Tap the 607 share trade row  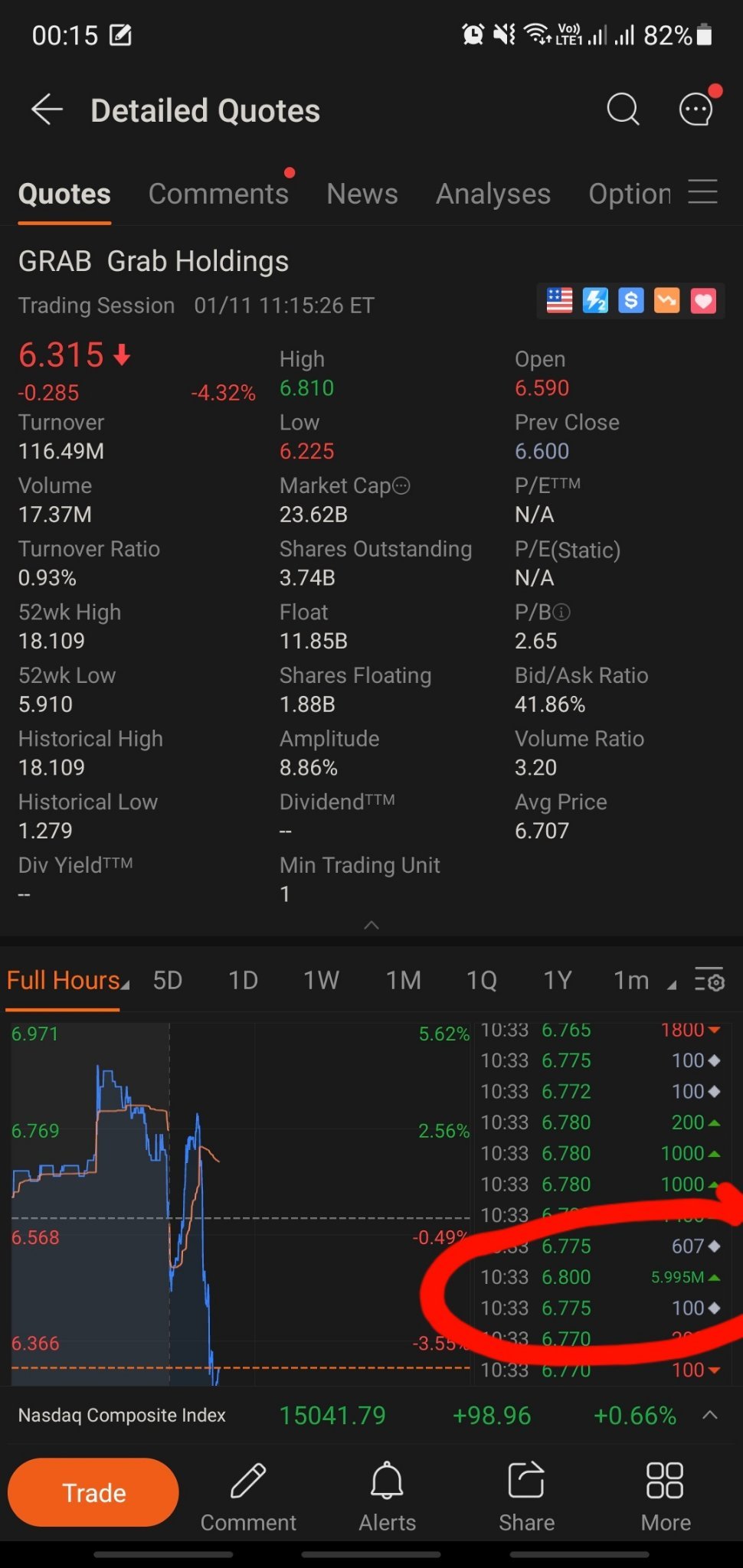click(601, 1246)
